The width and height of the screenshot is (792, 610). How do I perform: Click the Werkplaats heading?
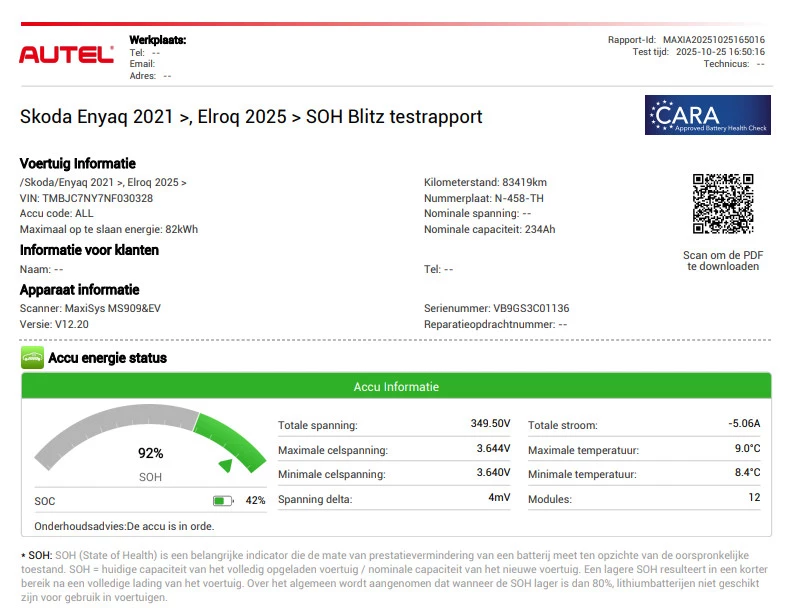(158, 40)
